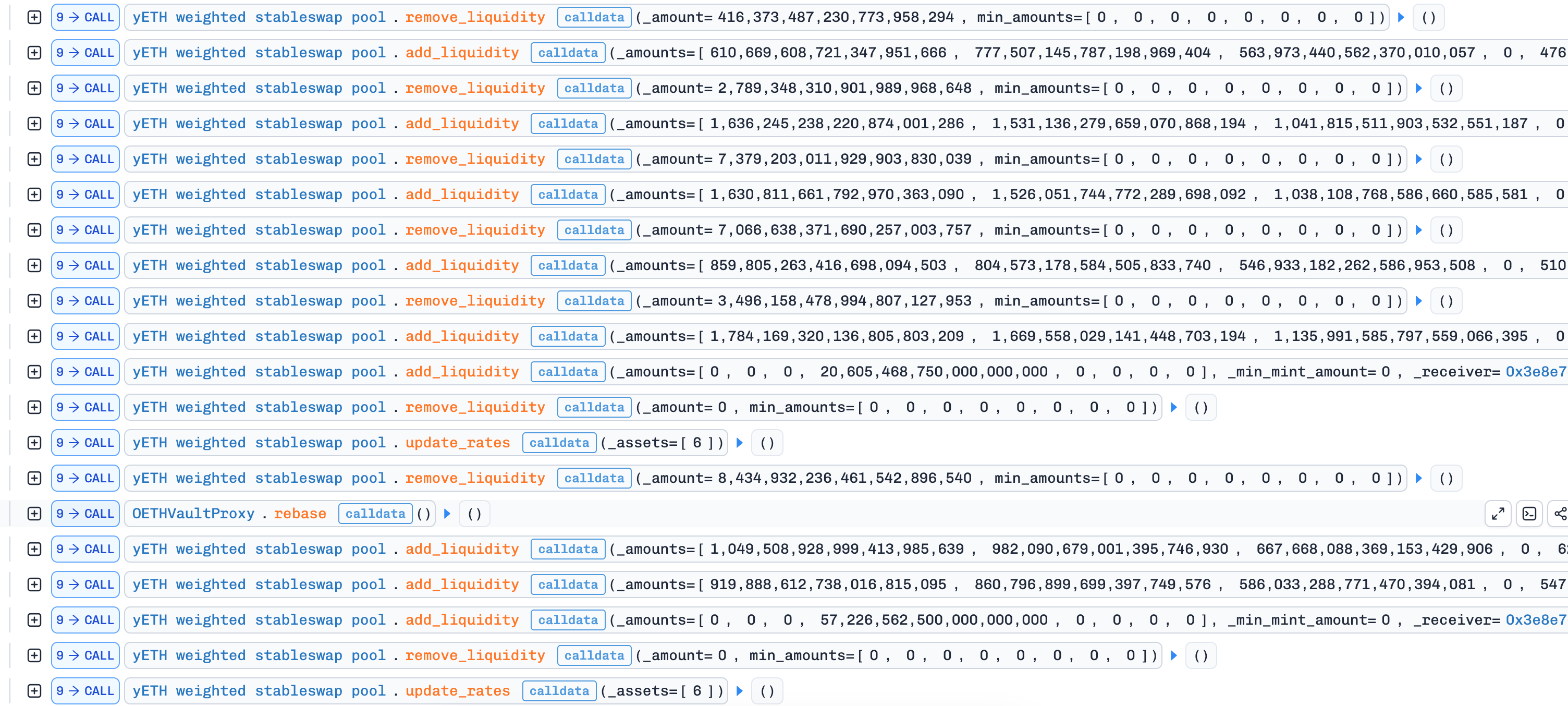
Task: Click the 0x3e8e7 receiver address on 20,605,468,750 row
Action: [1535, 372]
